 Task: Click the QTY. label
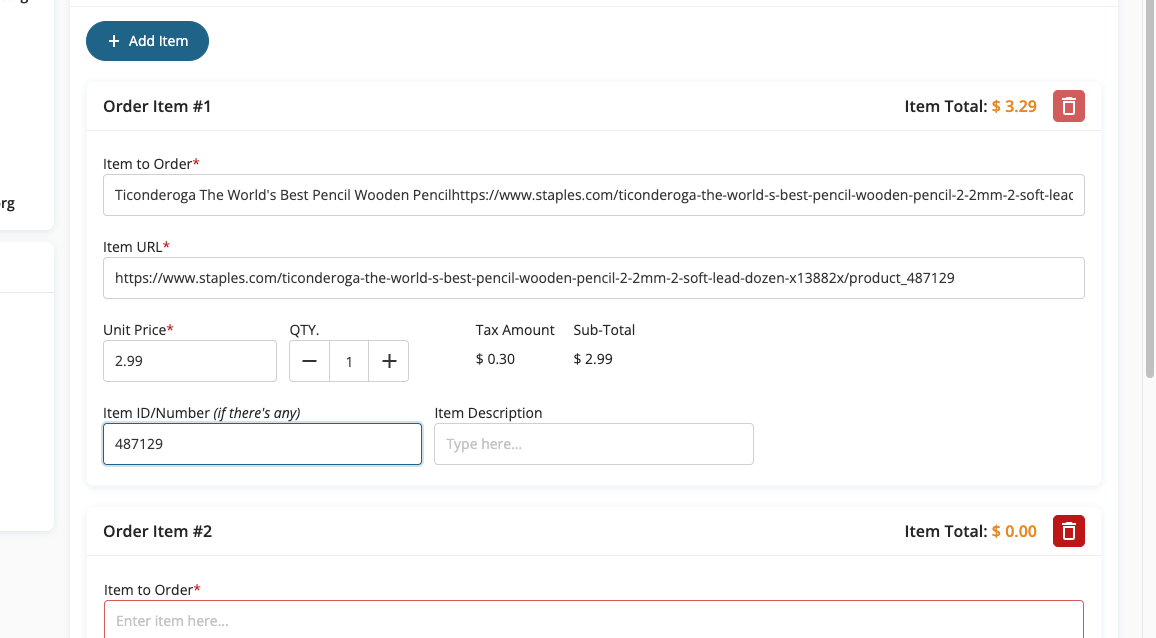304,330
